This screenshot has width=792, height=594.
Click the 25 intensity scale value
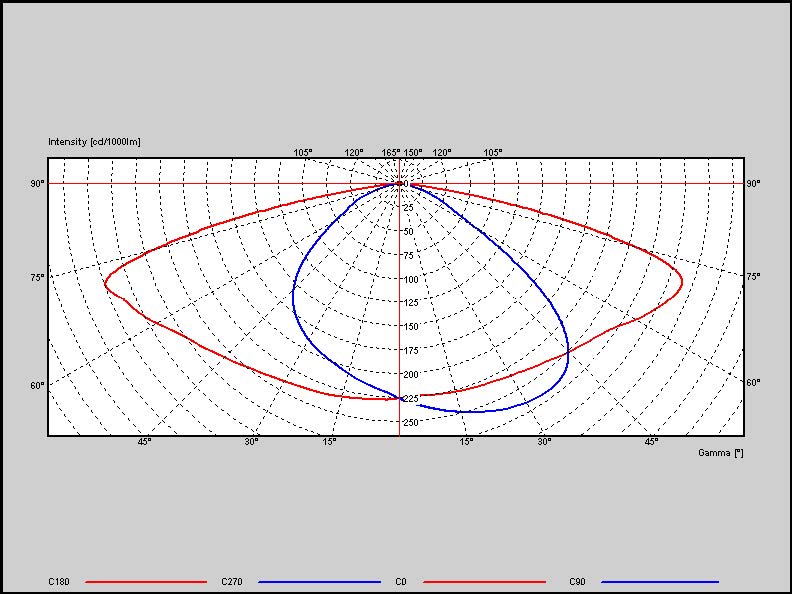coord(409,208)
